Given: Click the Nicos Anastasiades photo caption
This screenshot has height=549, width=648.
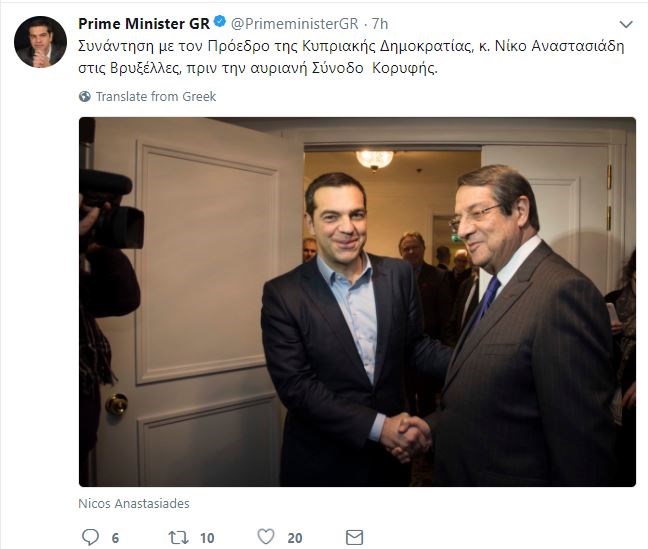Looking at the screenshot, I should (x=133, y=504).
